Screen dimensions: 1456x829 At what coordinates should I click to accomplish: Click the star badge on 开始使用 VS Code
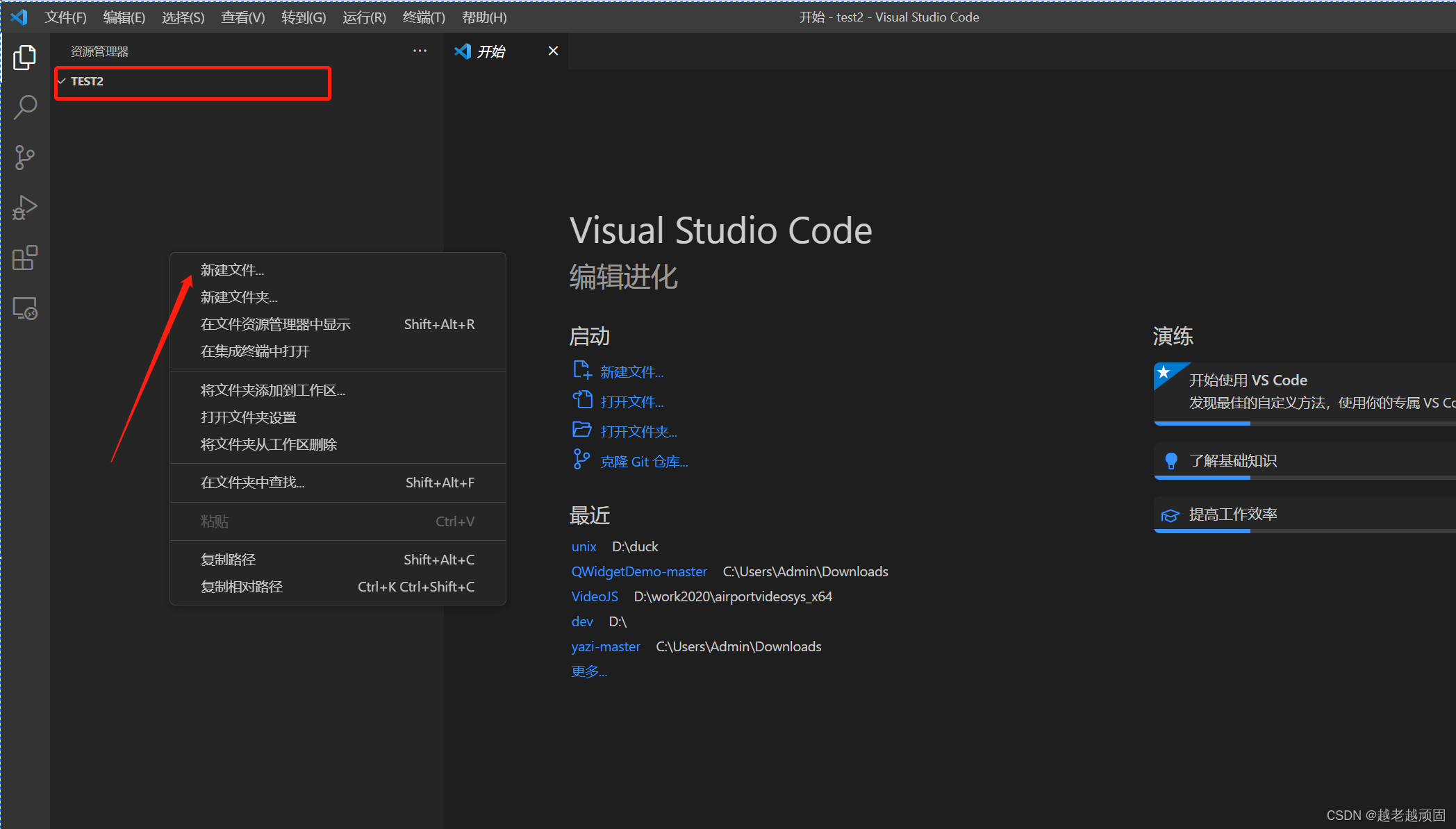click(1164, 373)
